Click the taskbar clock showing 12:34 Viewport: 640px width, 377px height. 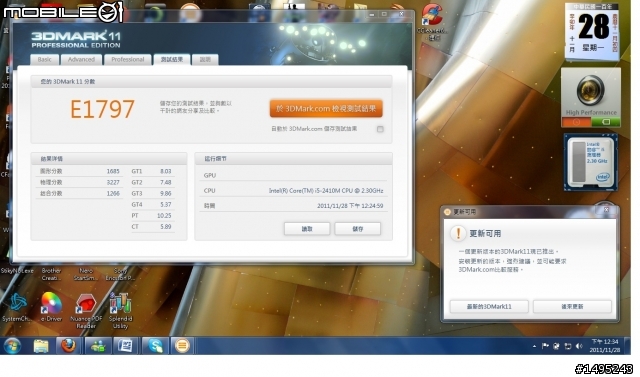click(605, 346)
